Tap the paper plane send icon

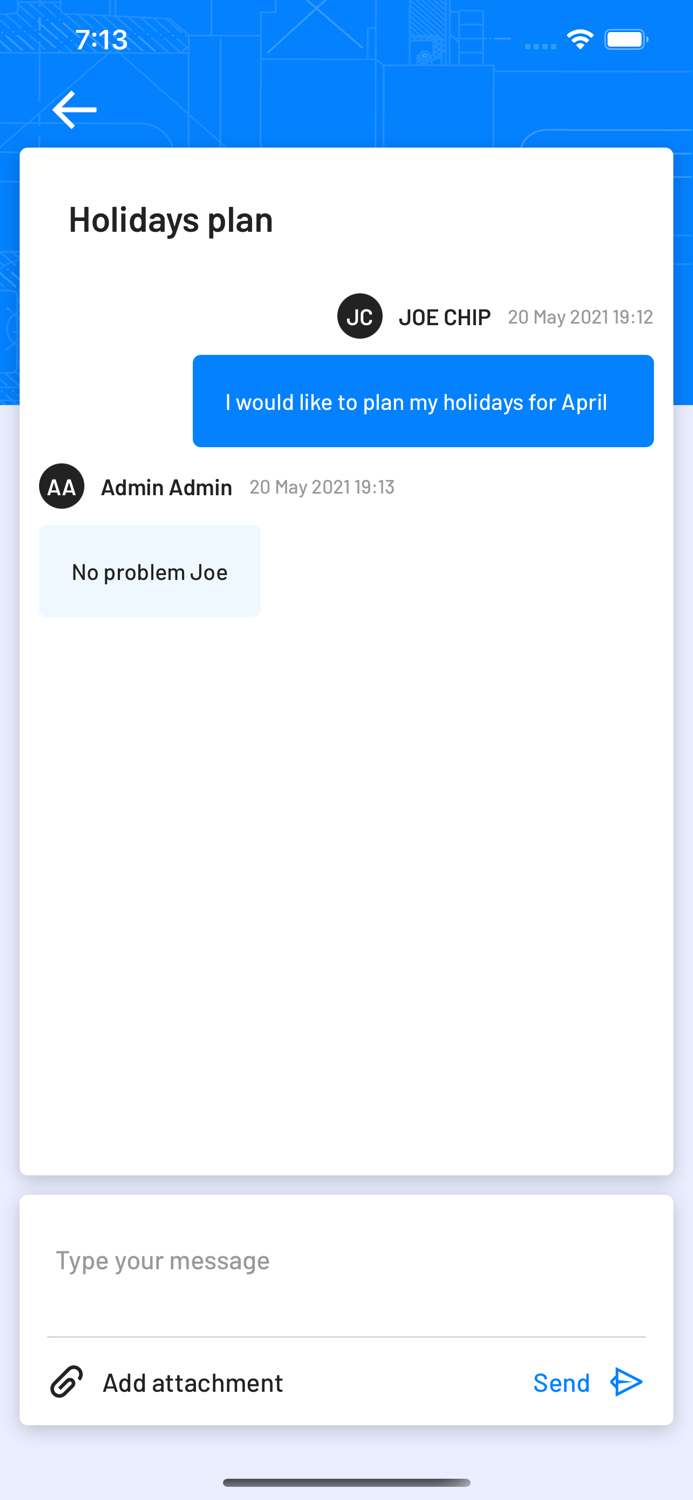pos(627,1382)
